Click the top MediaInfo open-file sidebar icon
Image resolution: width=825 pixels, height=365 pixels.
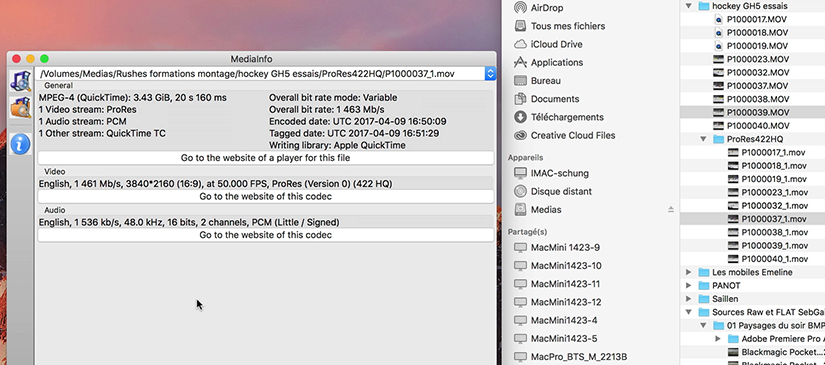(x=21, y=82)
